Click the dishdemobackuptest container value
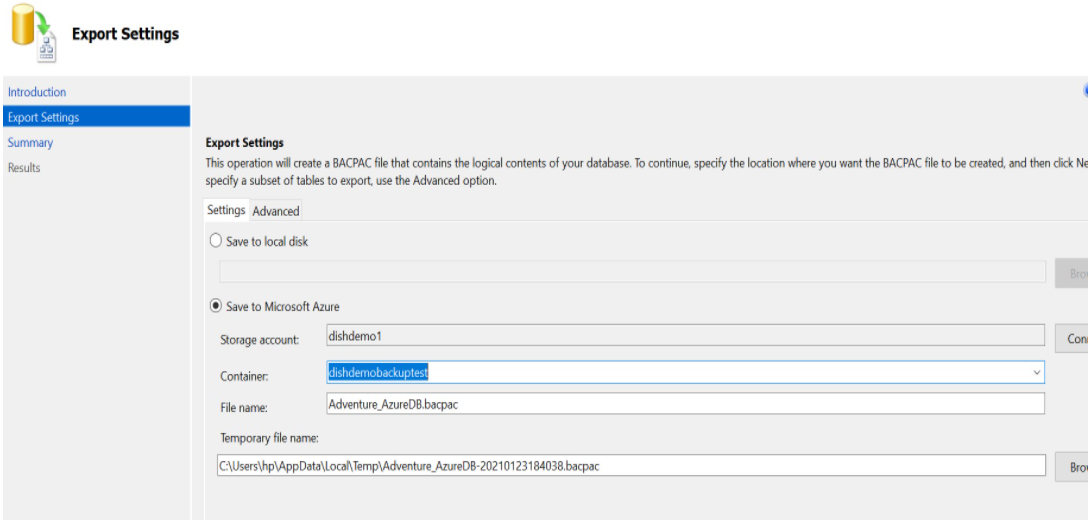Image resolution: width=1092 pixels, height=521 pixels. click(378, 373)
